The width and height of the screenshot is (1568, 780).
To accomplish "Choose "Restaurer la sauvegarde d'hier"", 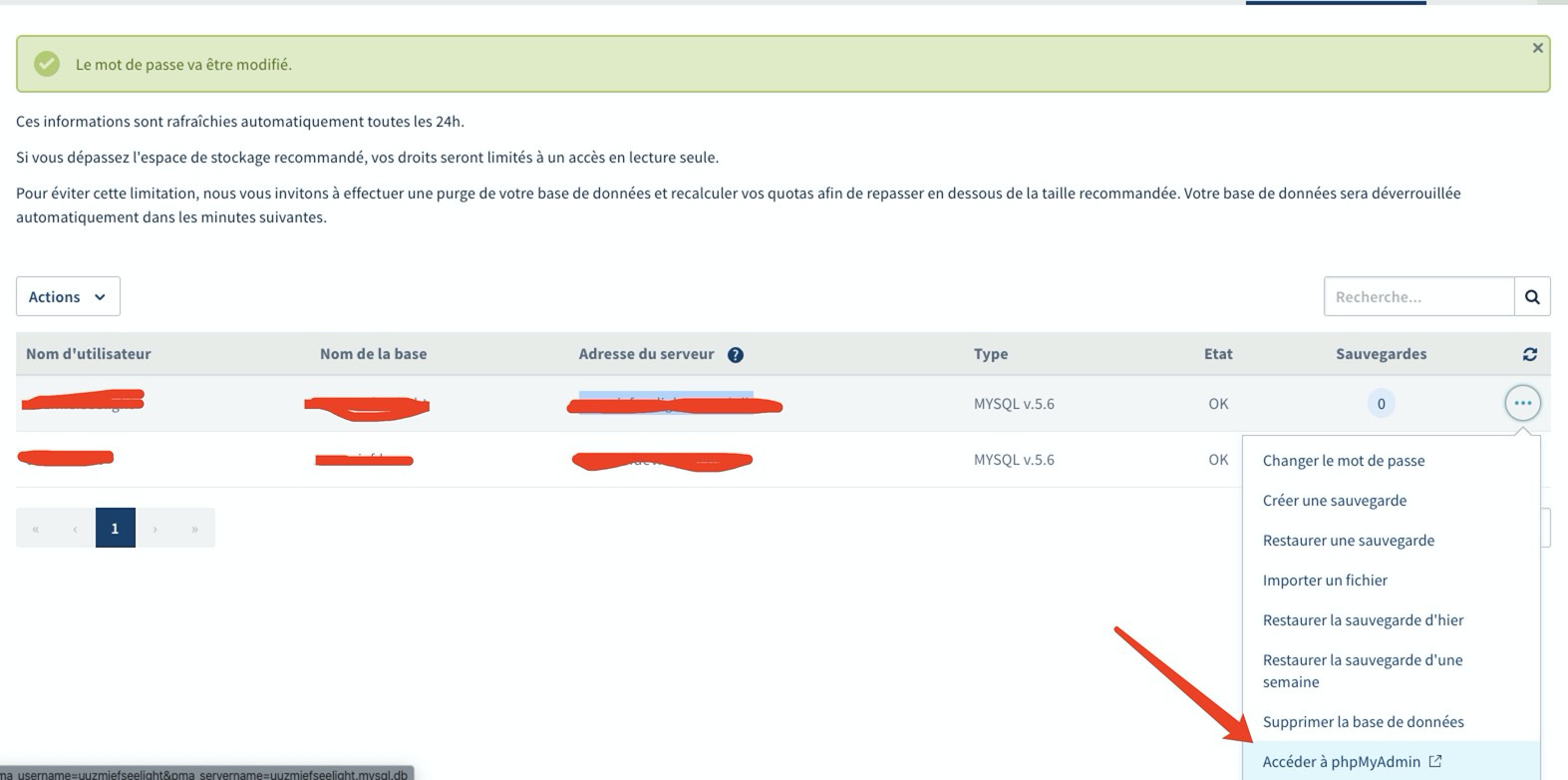I will pos(1363,620).
